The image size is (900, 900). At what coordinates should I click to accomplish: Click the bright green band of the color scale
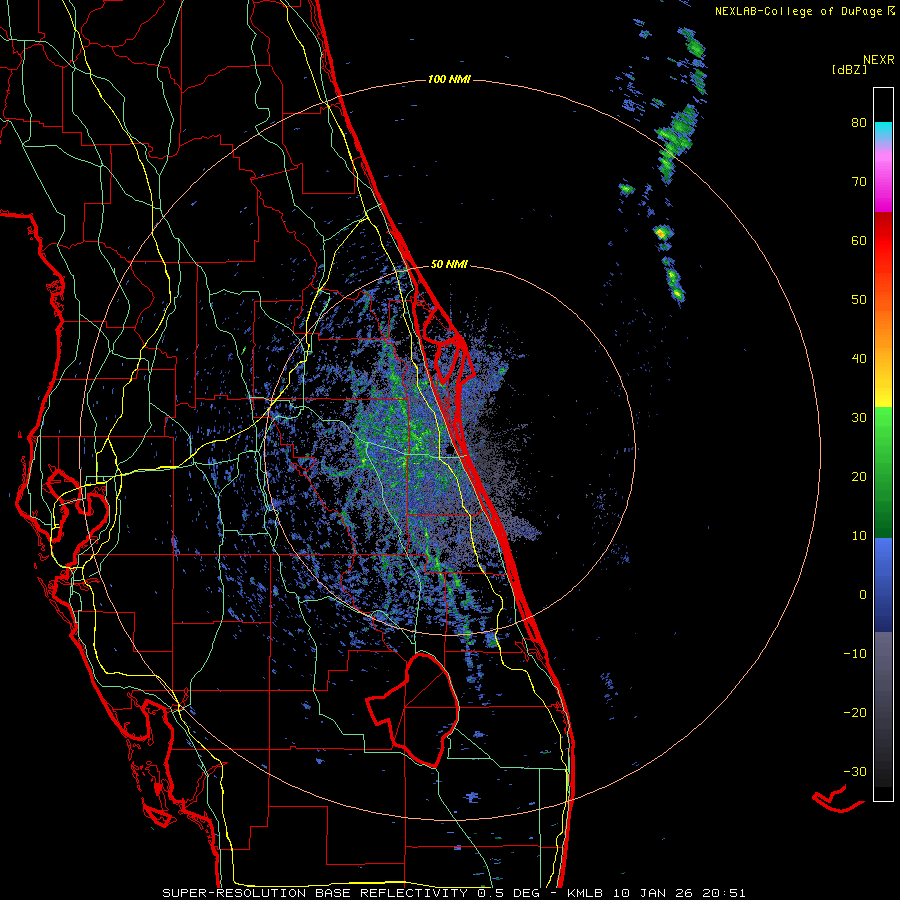(x=883, y=425)
